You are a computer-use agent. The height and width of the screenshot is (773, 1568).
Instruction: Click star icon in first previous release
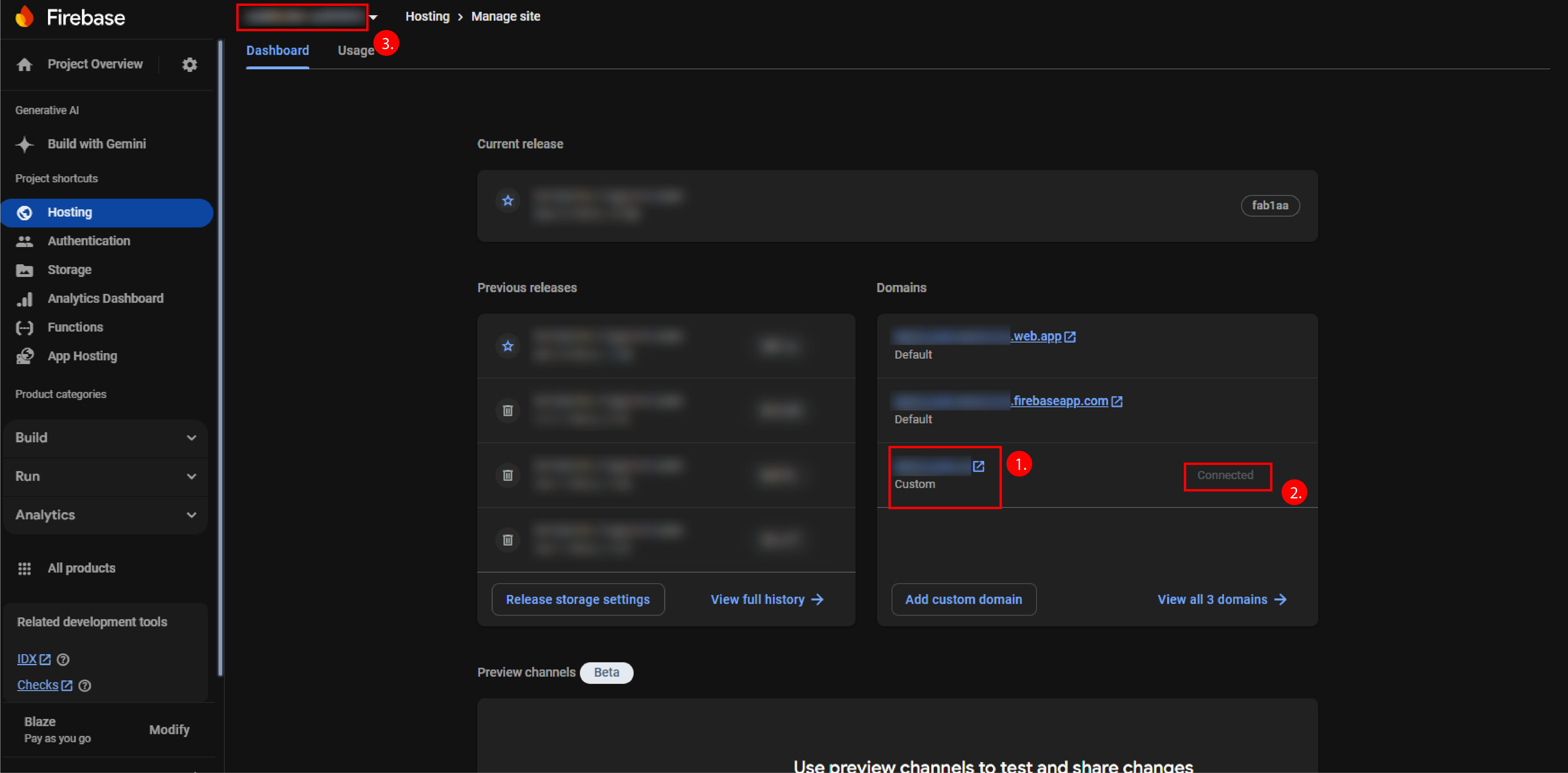coord(508,346)
